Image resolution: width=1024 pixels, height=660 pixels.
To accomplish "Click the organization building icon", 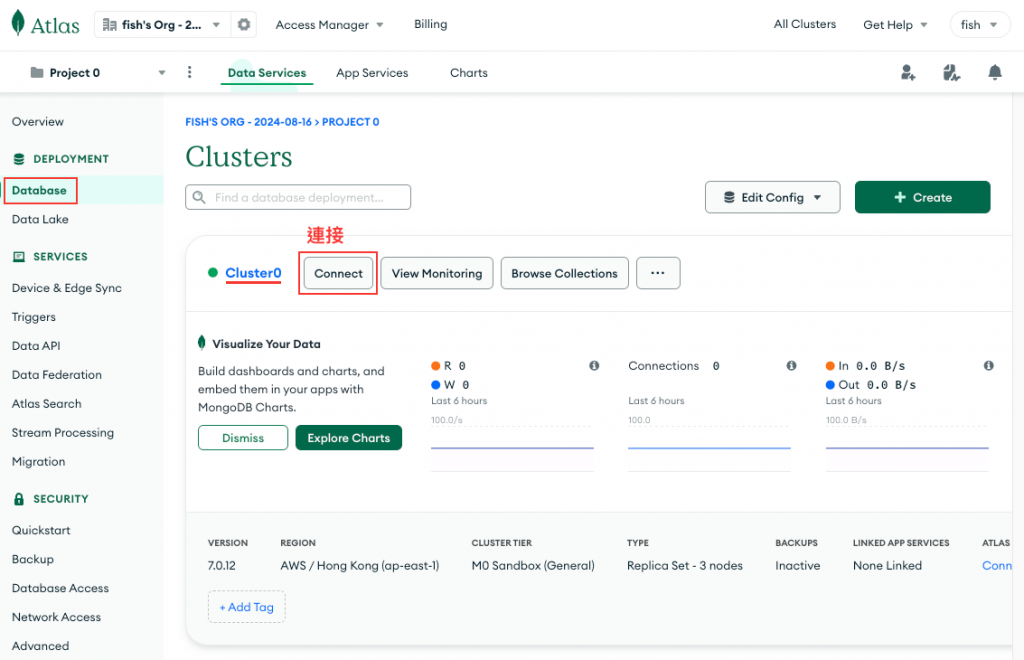I will pyautogui.click(x=110, y=25).
